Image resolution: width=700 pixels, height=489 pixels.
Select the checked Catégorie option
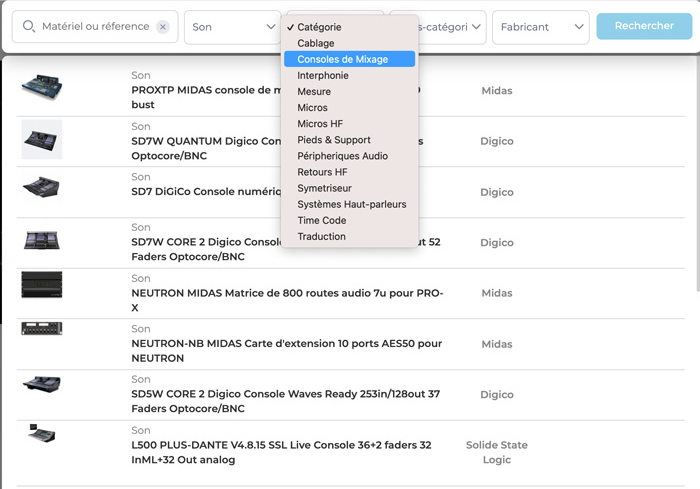tap(350, 27)
